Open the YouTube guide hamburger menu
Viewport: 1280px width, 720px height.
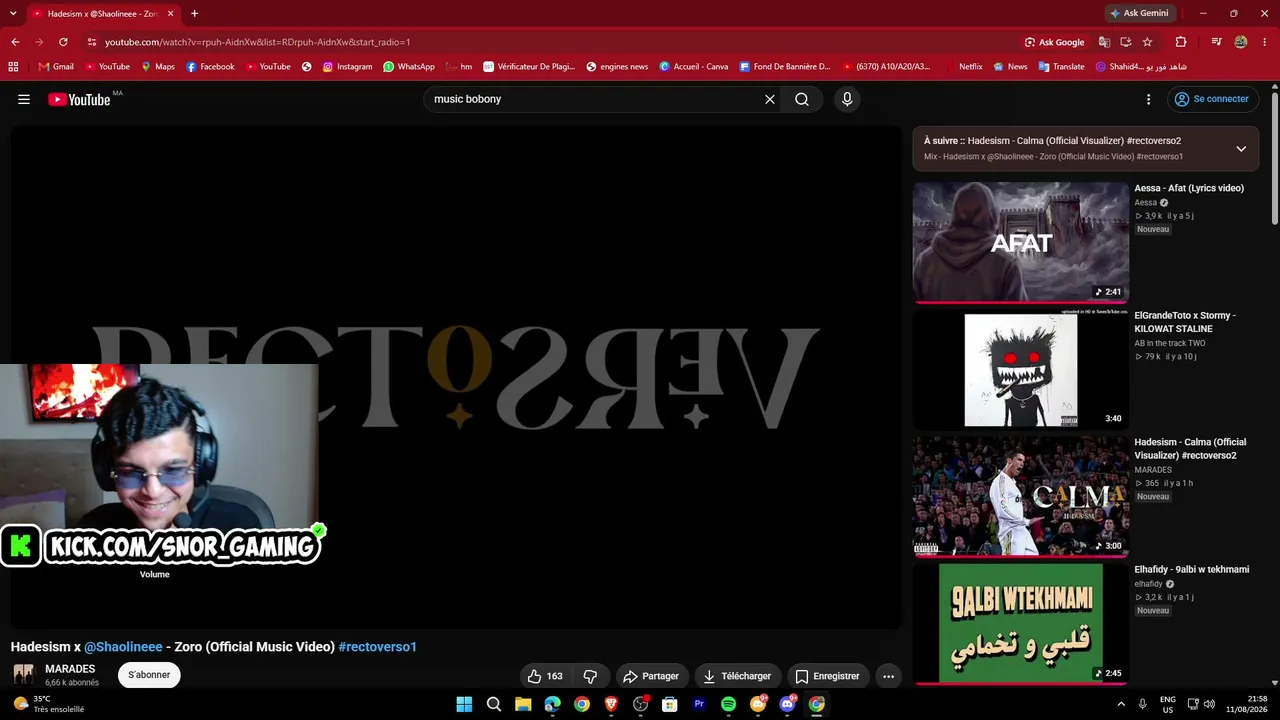pyautogui.click(x=24, y=99)
